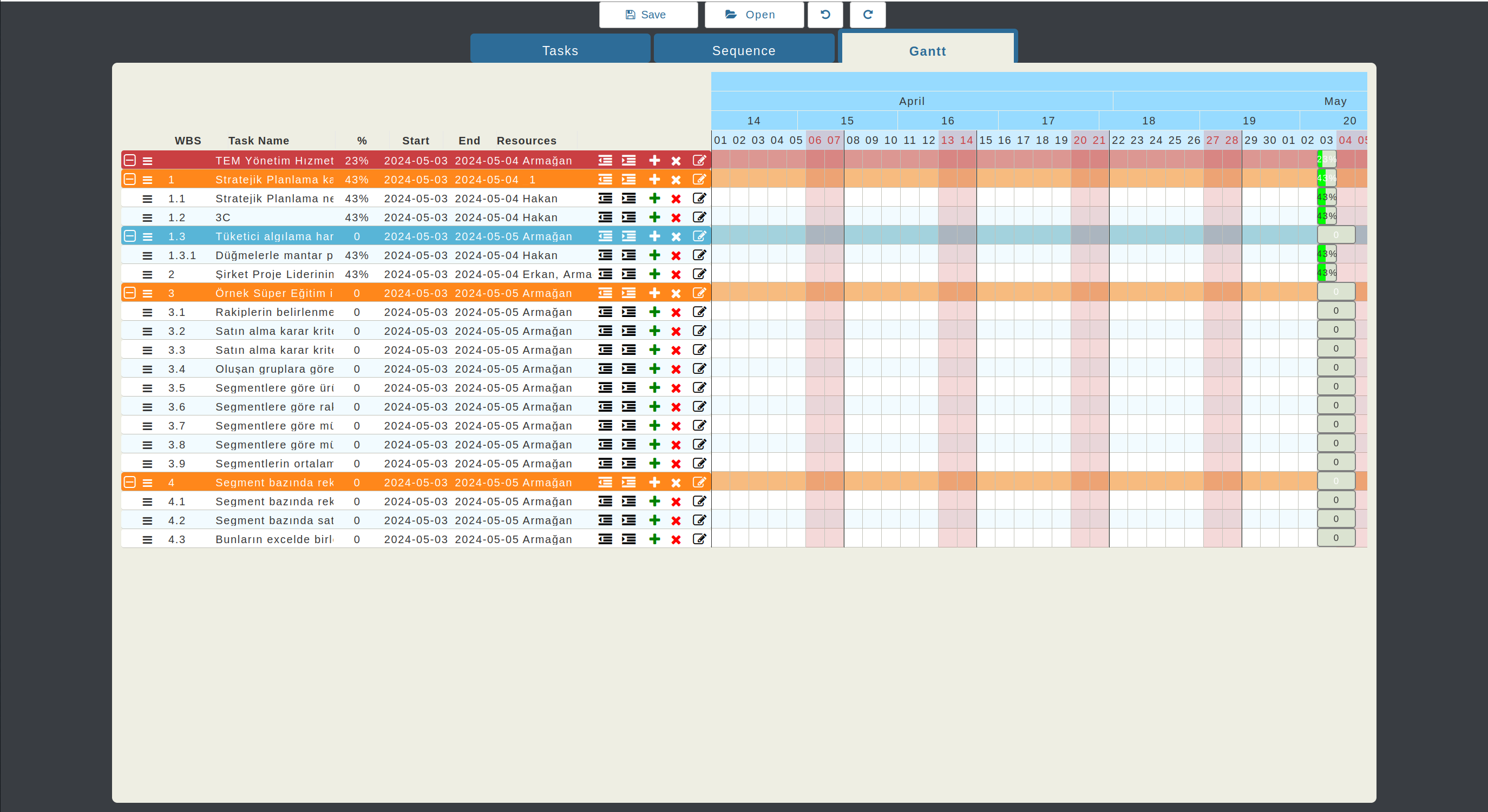Edit task 2 Şirket Proje Liderinin
This screenshot has height=812, width=1488.
[x=699, y=274]
